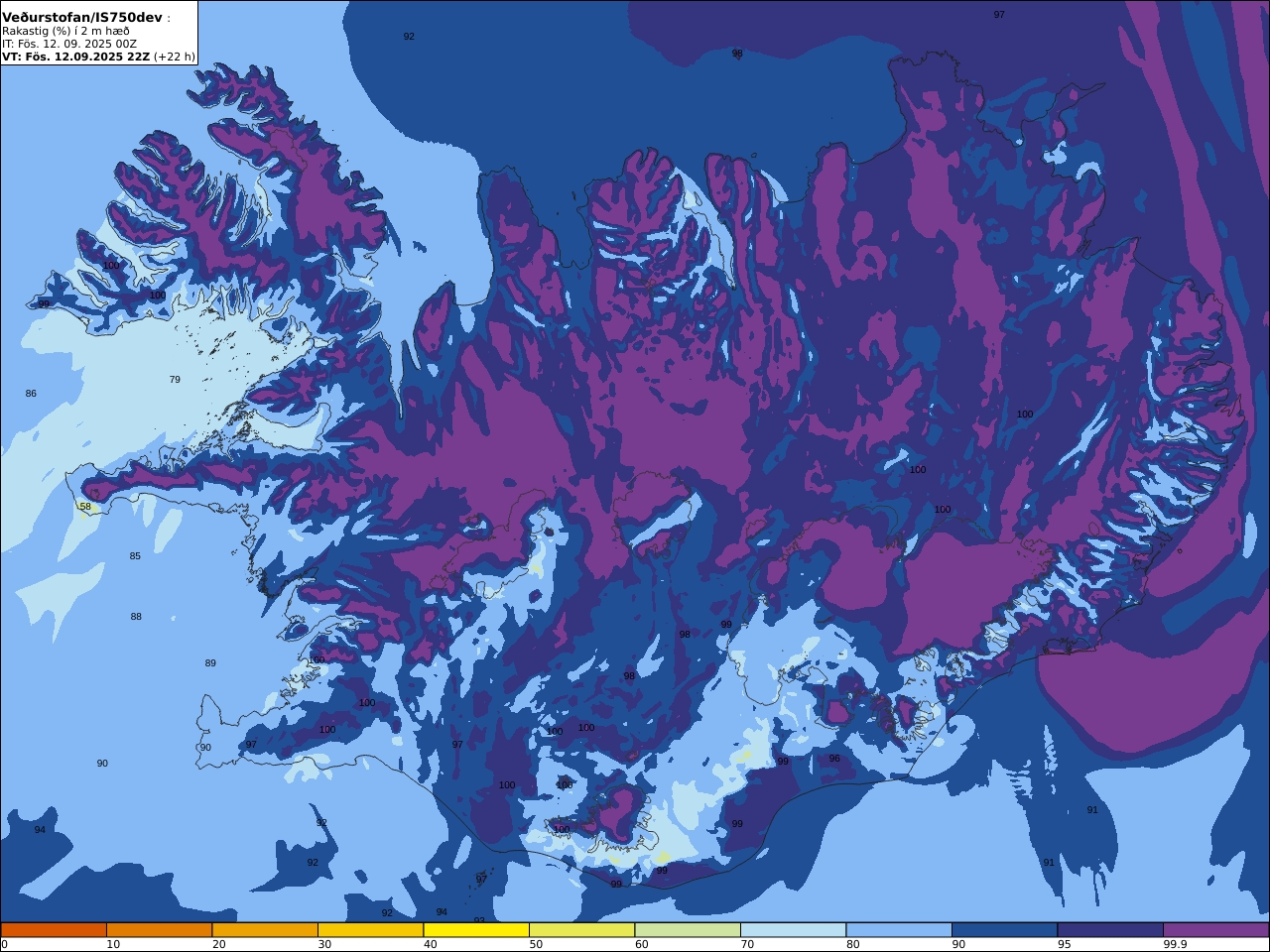Click the yellow-green 50–60 legend swatch
Screen dimensions: 1270x952
point(581,930)
